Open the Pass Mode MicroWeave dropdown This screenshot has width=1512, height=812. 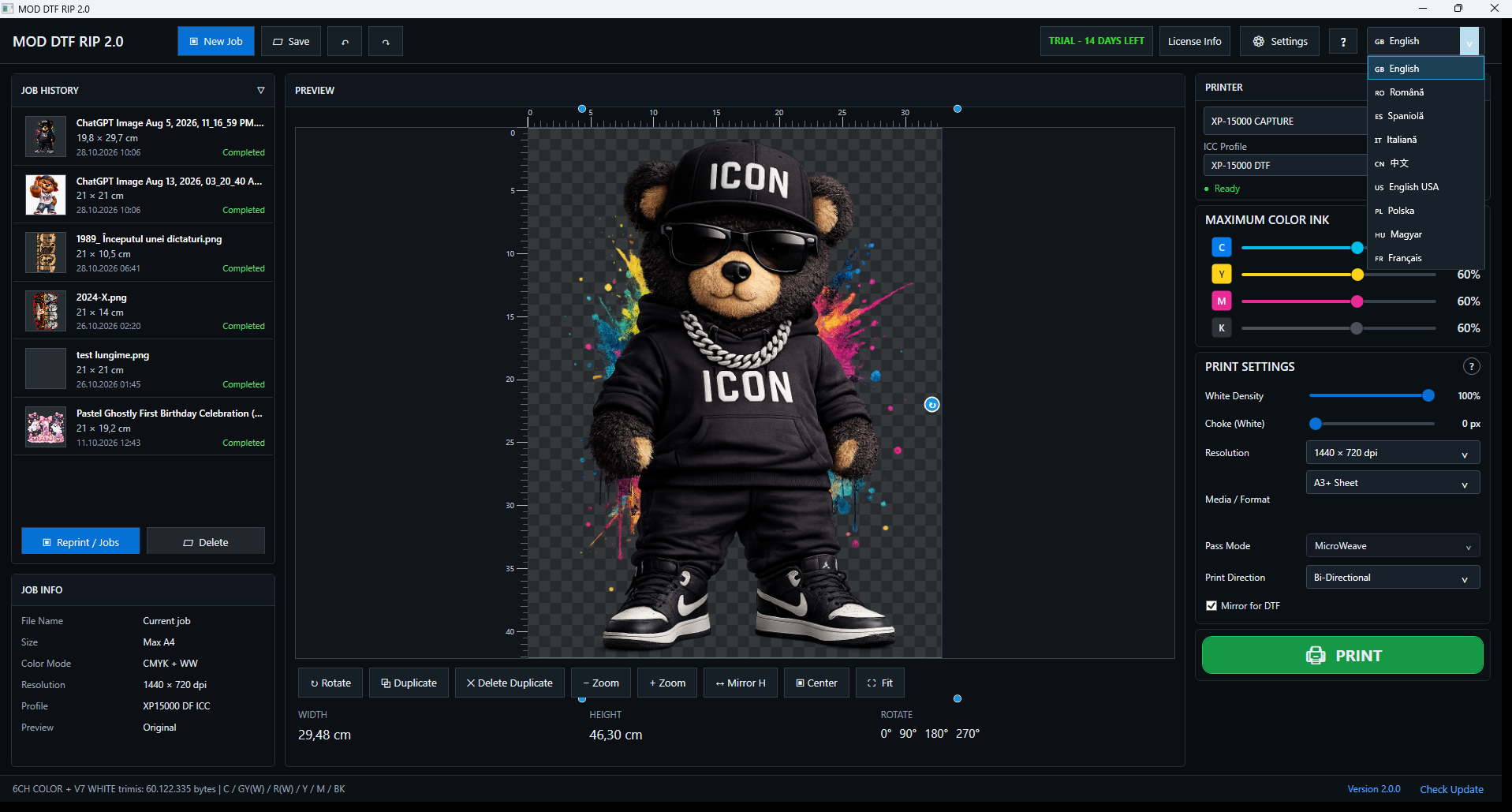(1393, 546)
